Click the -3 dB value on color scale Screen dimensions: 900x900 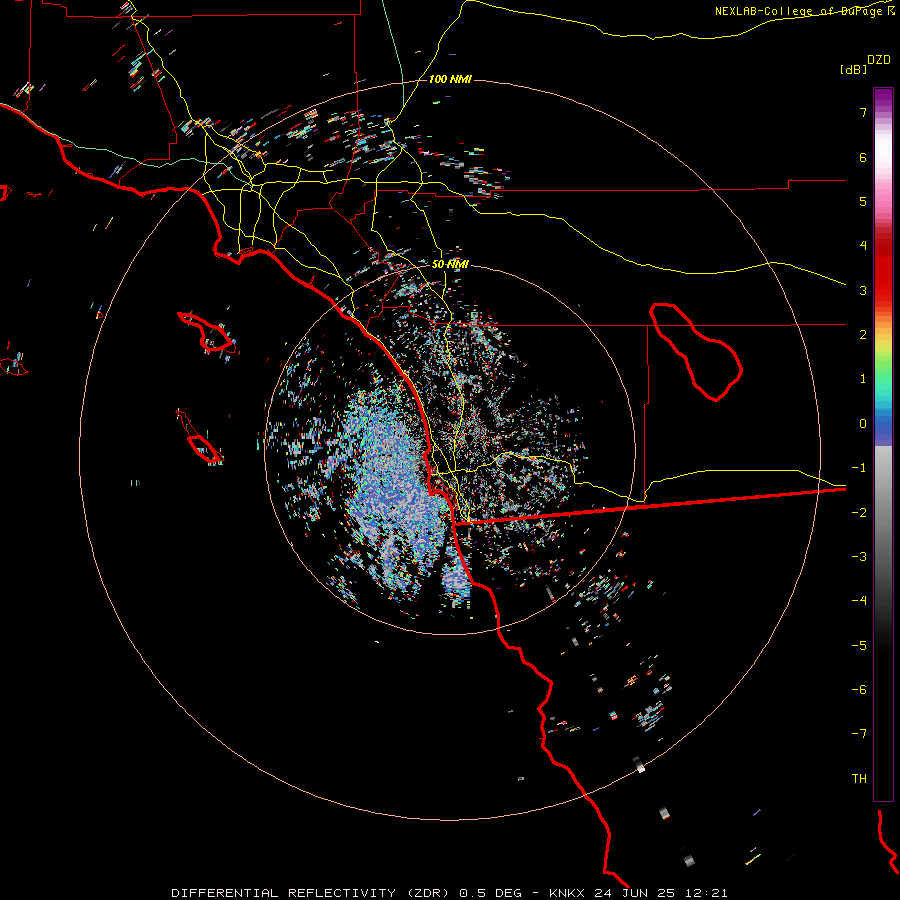click(859, 556)
